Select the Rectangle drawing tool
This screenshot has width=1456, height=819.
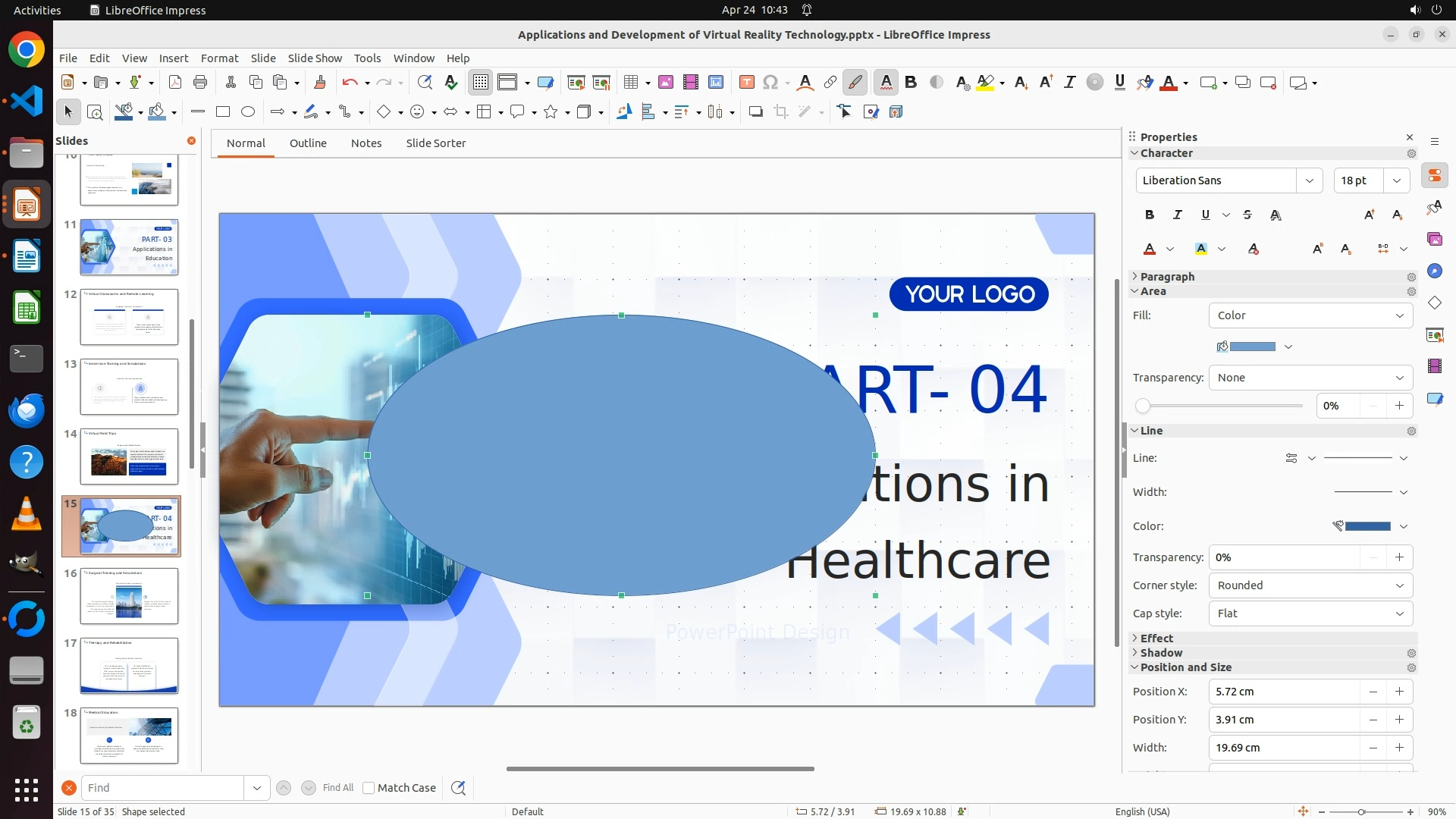pyautogui.click(x=223, y=112)
